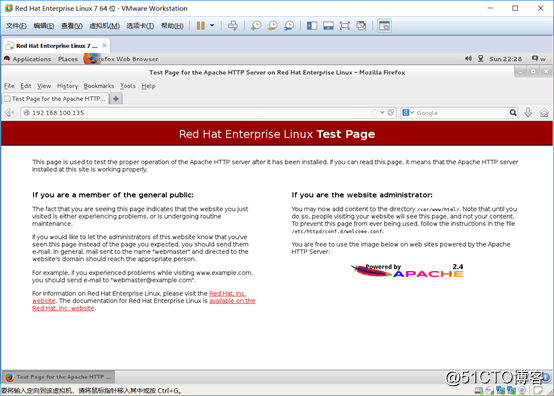Select the Red Hat Enterprise Linux 7 VM tab
Screen dimensions: 554x396
pyautogui.click(x=56, y=46)
